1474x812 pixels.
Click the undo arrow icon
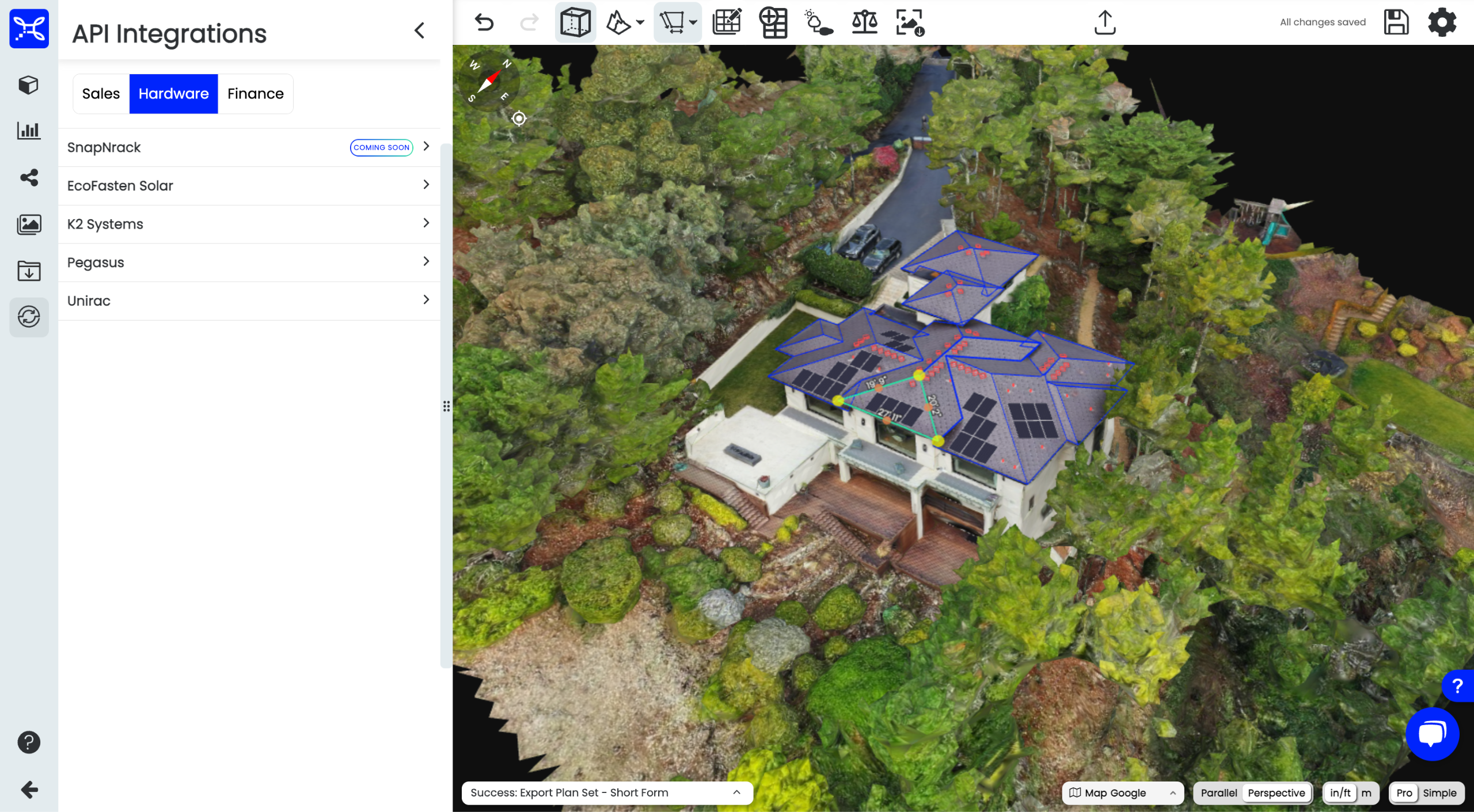[x=484, y=22]
